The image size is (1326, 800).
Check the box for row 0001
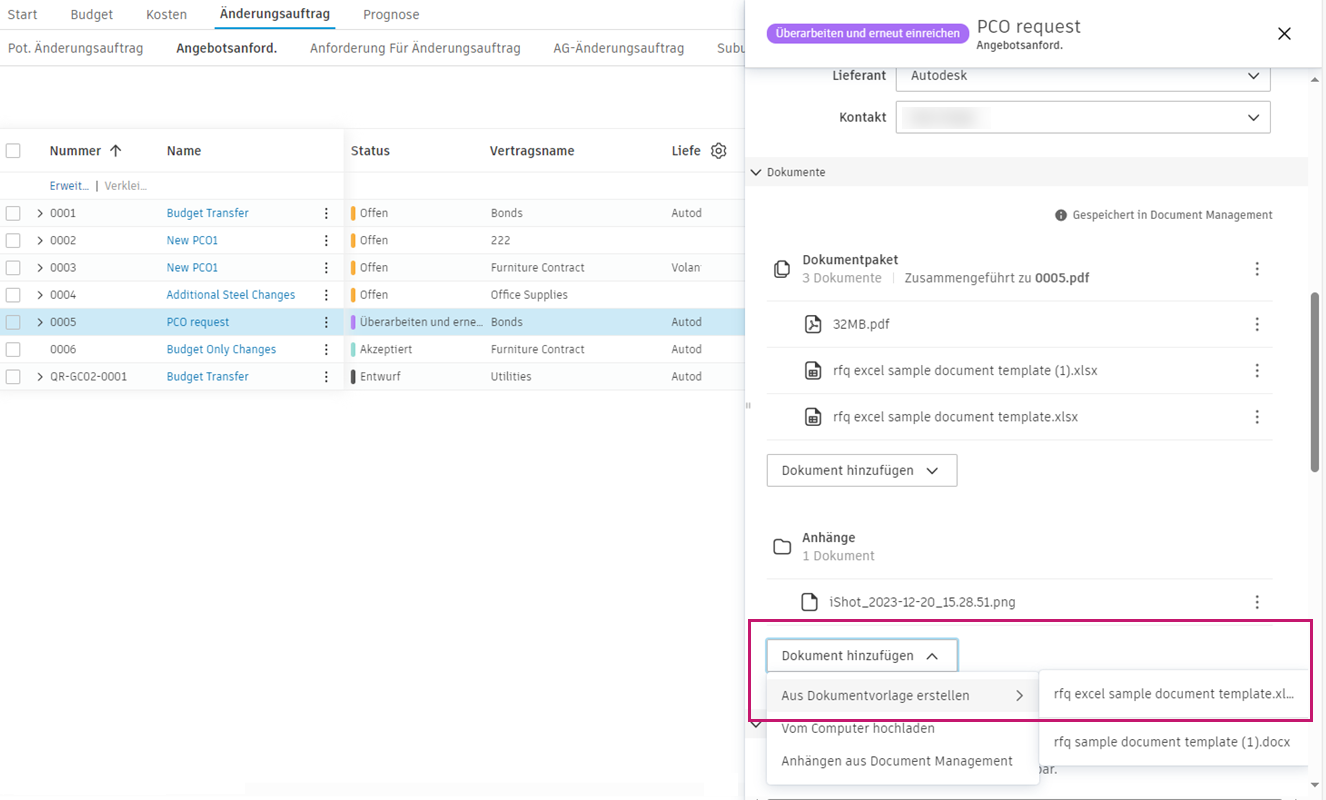point(13,213)
